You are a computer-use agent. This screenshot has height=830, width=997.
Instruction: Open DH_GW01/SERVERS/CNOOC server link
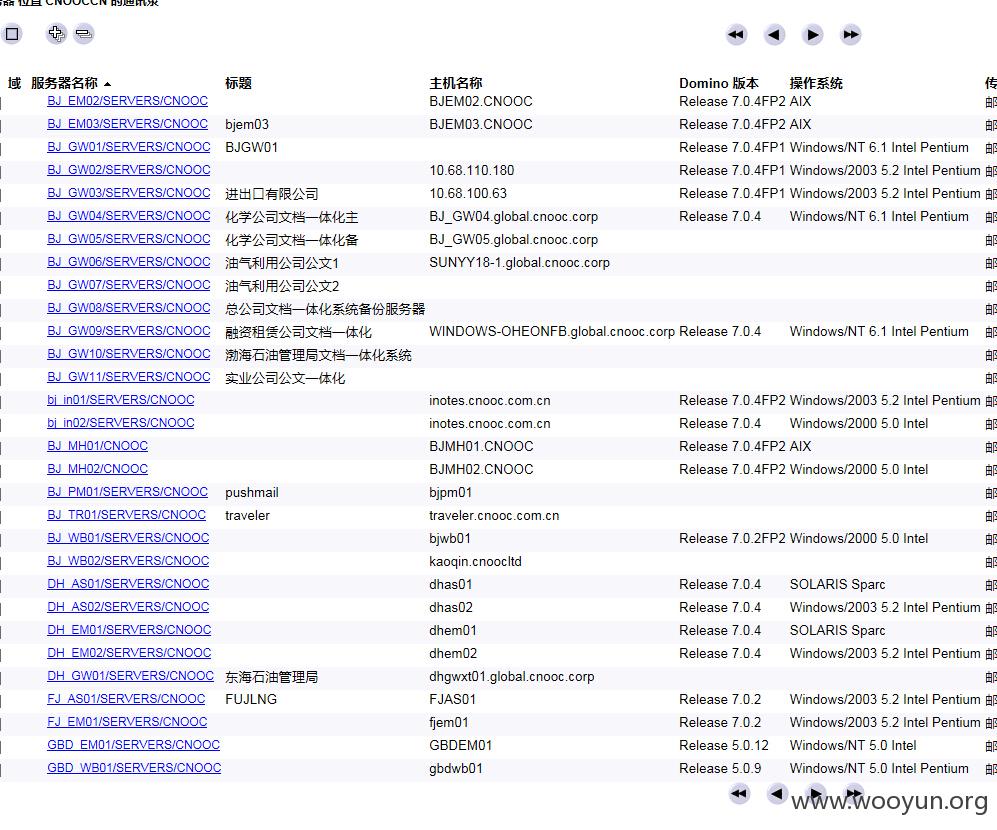click(x=130, y=675)
